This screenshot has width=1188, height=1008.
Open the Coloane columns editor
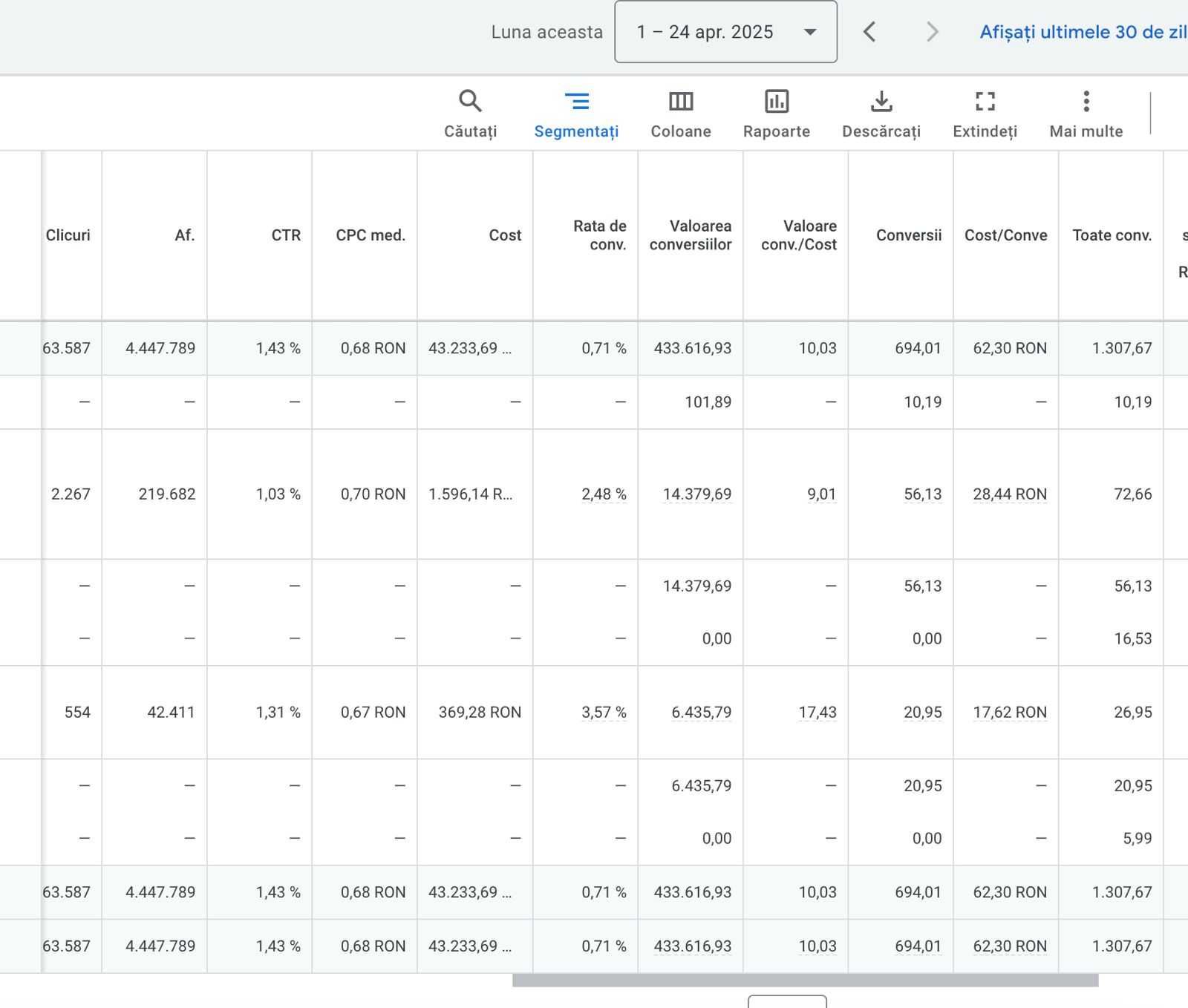tap(681, 114)
